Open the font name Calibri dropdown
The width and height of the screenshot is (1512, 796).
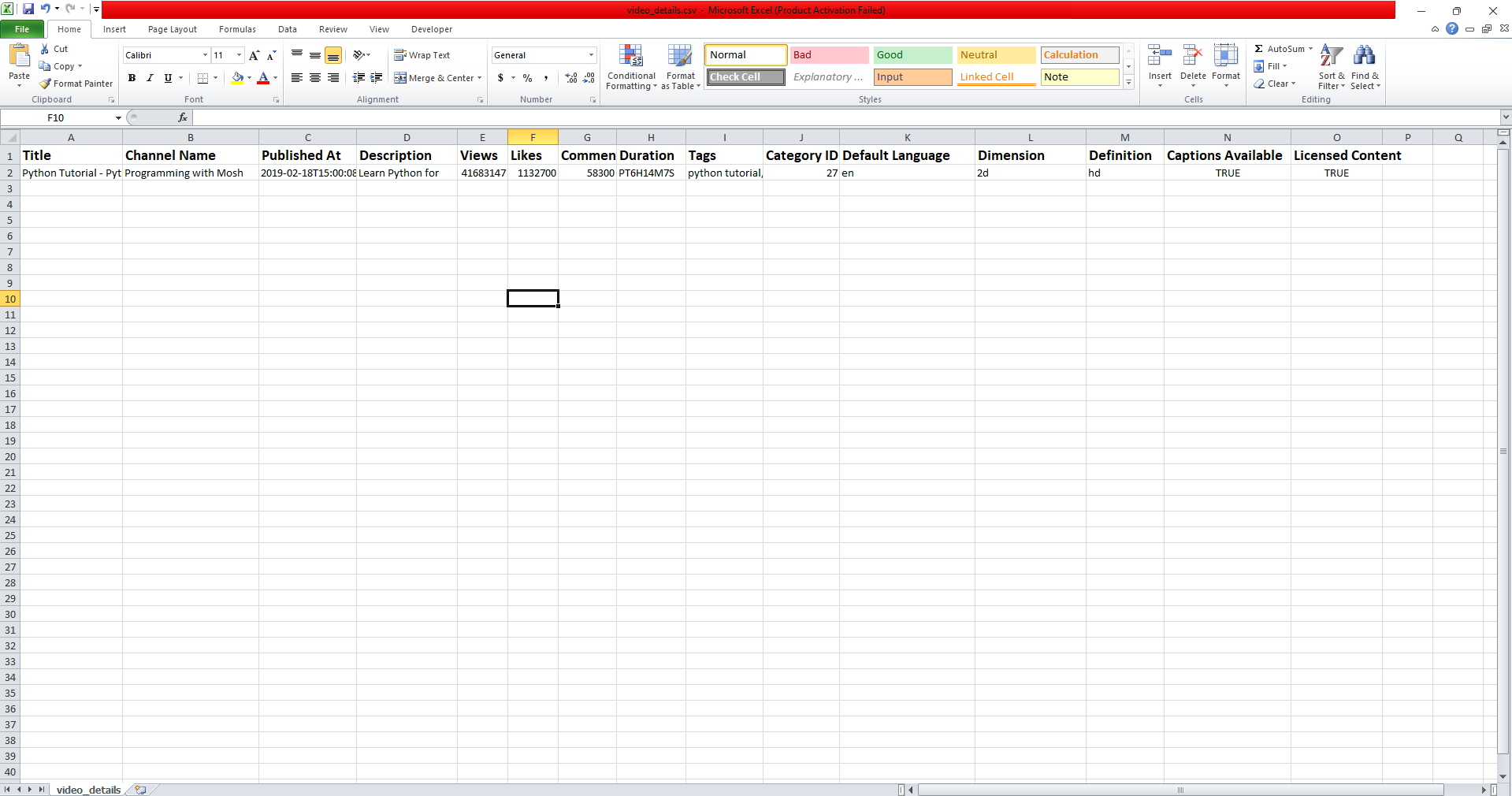tap(205, 55)
